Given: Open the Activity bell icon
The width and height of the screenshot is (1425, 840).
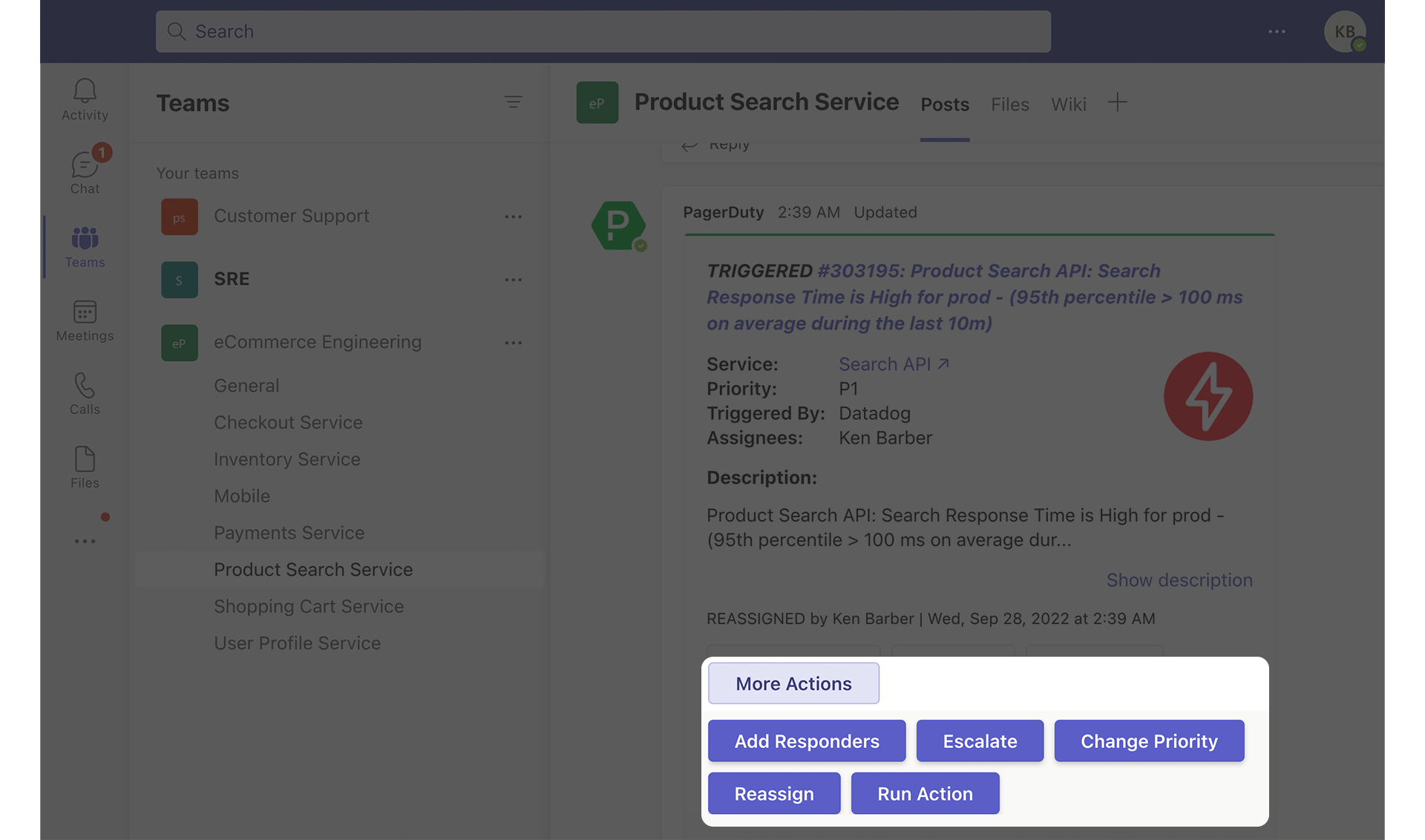Looking at the screenshot, I should (85, 99).
